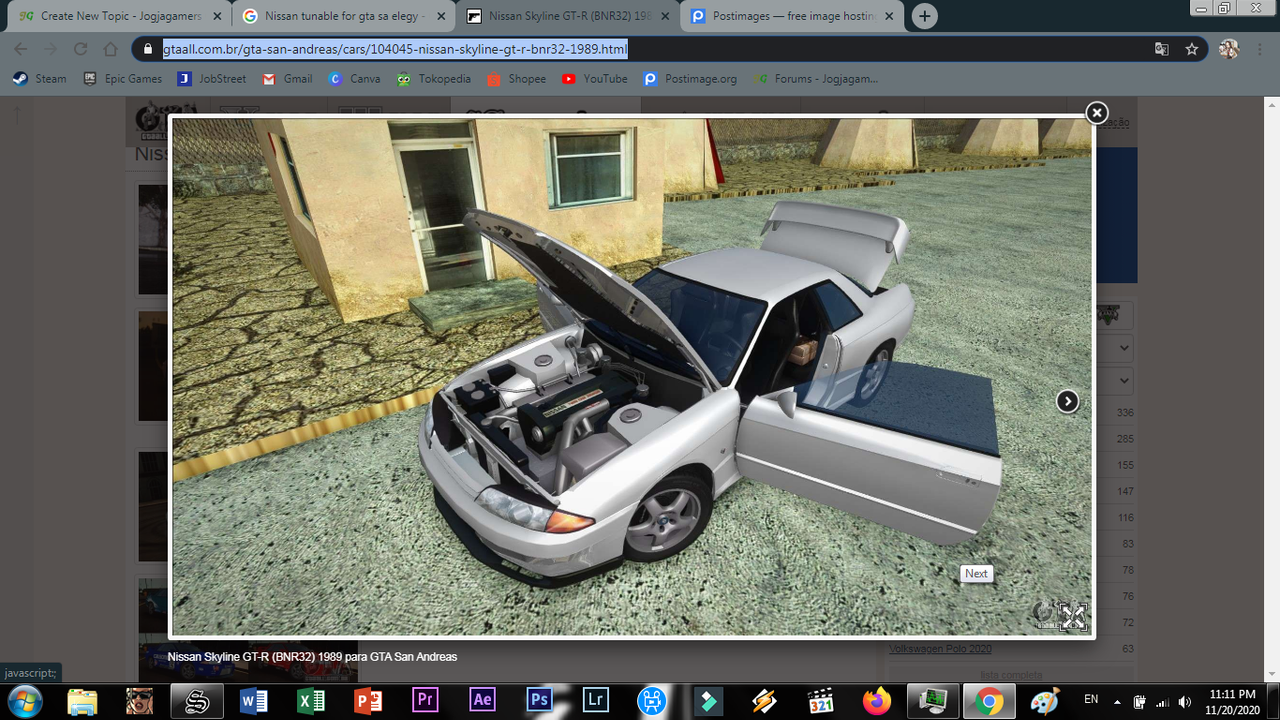Open File Explorer from the taskbar

pyautogui.click(x=83, y=701)
